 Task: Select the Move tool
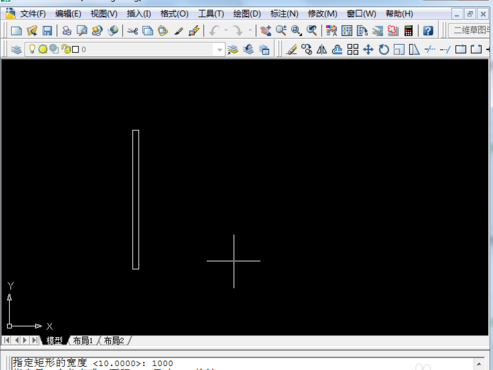(x=368, y=50)
